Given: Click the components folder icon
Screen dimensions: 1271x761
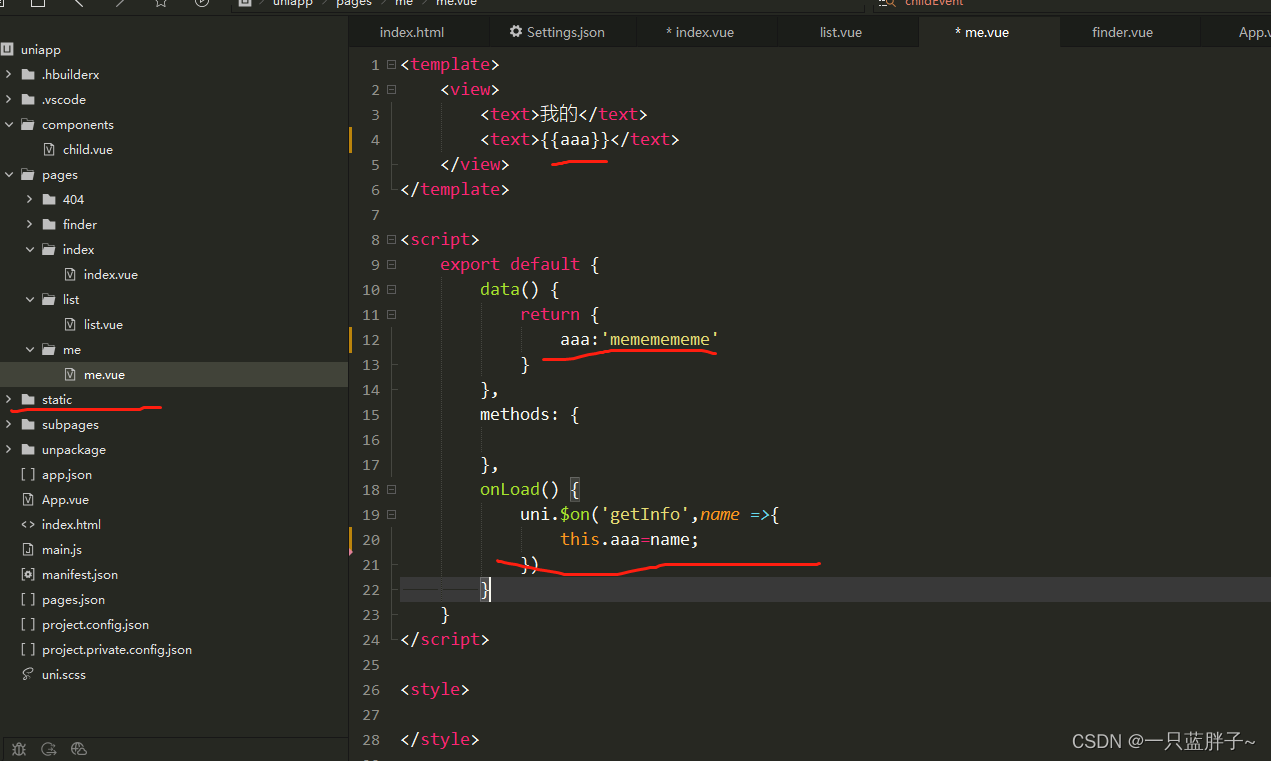Looking at the screenshot, I should pos(28,125).
